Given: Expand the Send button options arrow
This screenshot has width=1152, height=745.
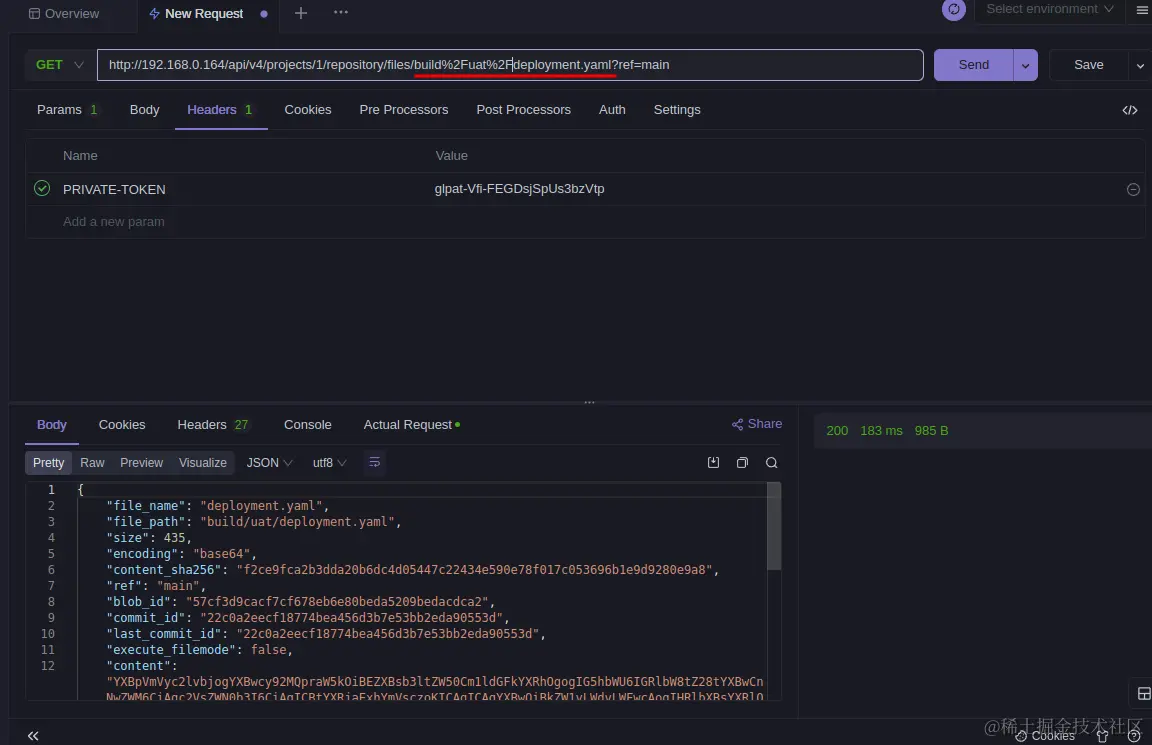Looking at the screenshot, I should pyautogui.click(x=1026, y=65).
